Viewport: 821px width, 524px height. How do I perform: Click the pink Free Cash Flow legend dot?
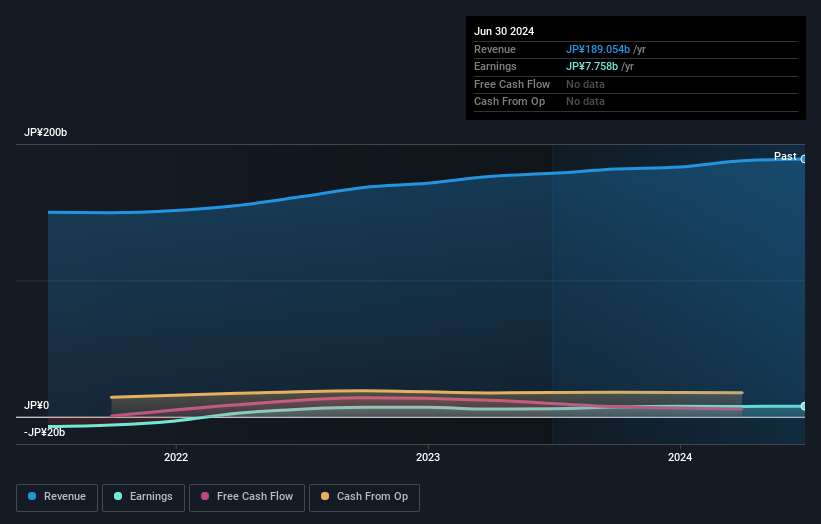click(205, 496)
